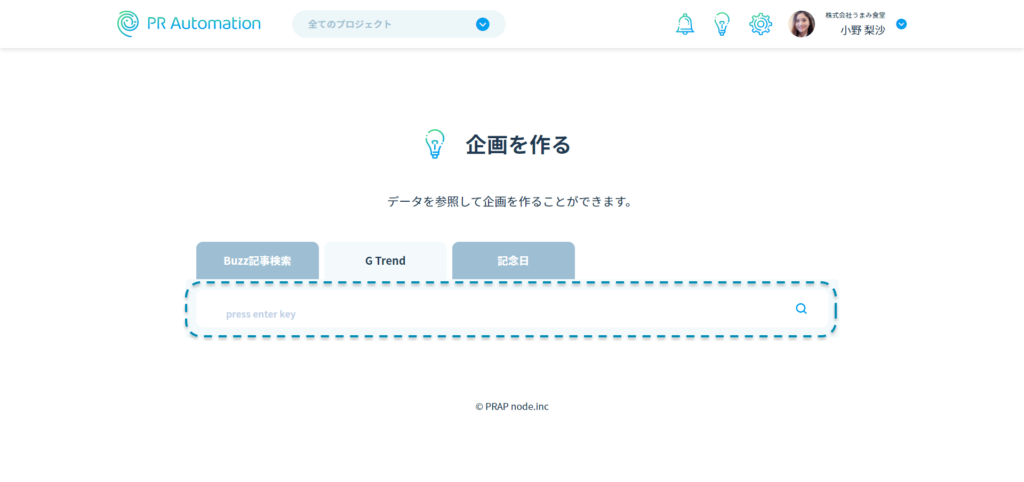Image resolution: width=1024 pixels, height=482 pixels.
Task: Open the 記念日 tab
Action: pos(513,260)
